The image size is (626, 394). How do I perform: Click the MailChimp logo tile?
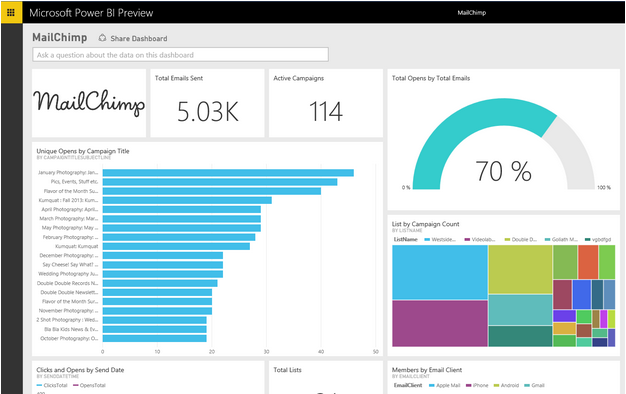point(89,103)
